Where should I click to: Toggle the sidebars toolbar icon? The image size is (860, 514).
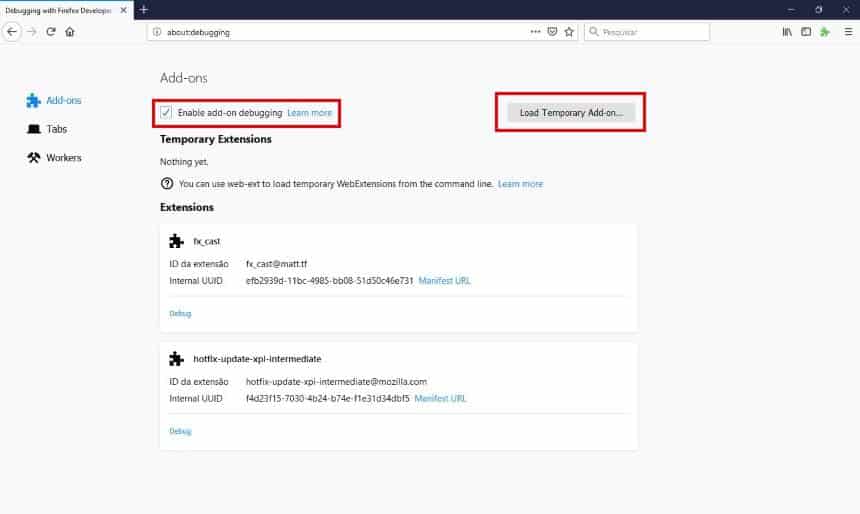click(806, 32)
